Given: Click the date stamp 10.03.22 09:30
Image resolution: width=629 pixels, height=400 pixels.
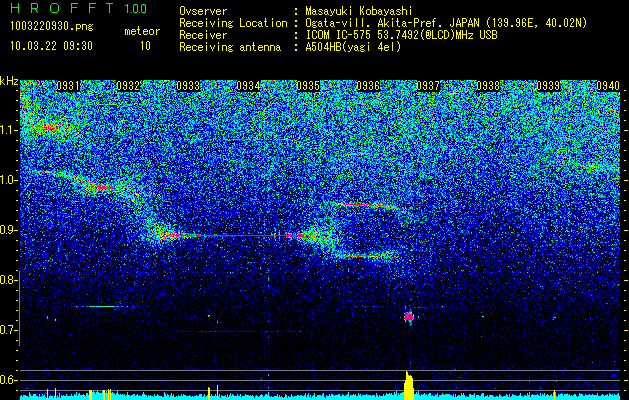Looking at the screenshot, I should coord(51,46).
